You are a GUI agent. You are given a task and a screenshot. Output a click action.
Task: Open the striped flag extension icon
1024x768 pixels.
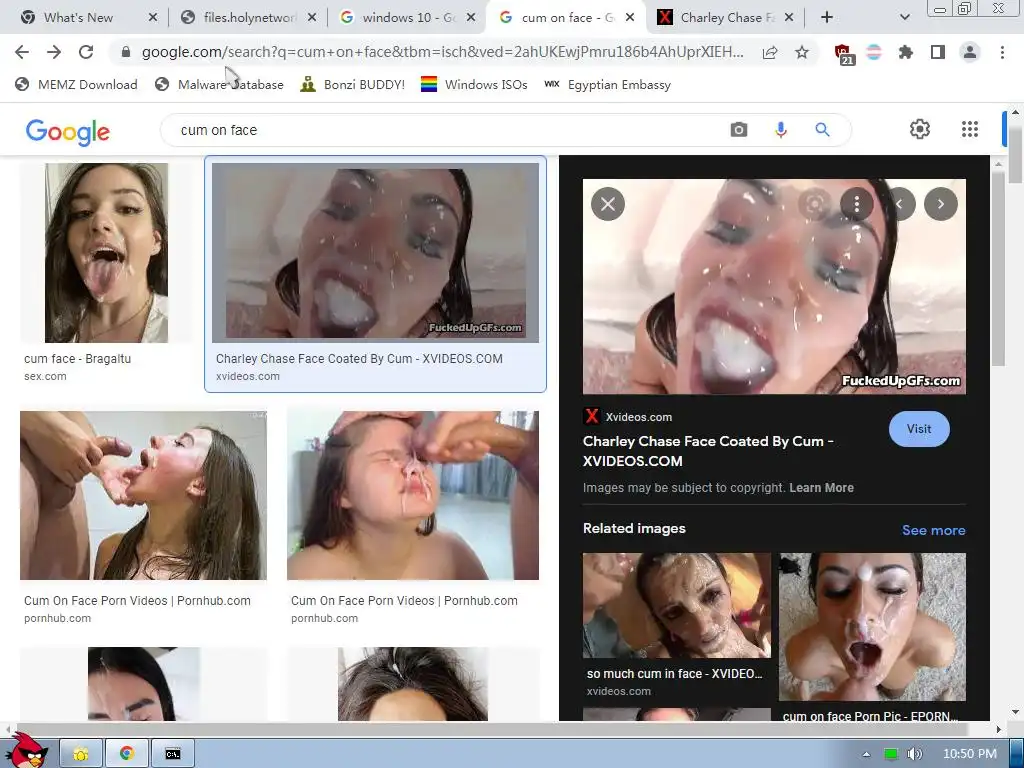874,52
